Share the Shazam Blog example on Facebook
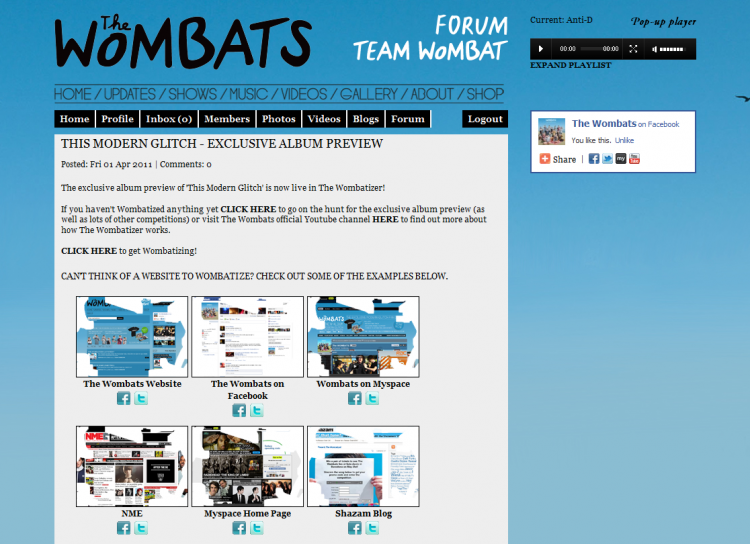The image size is (750, 544). pos(354,528)
